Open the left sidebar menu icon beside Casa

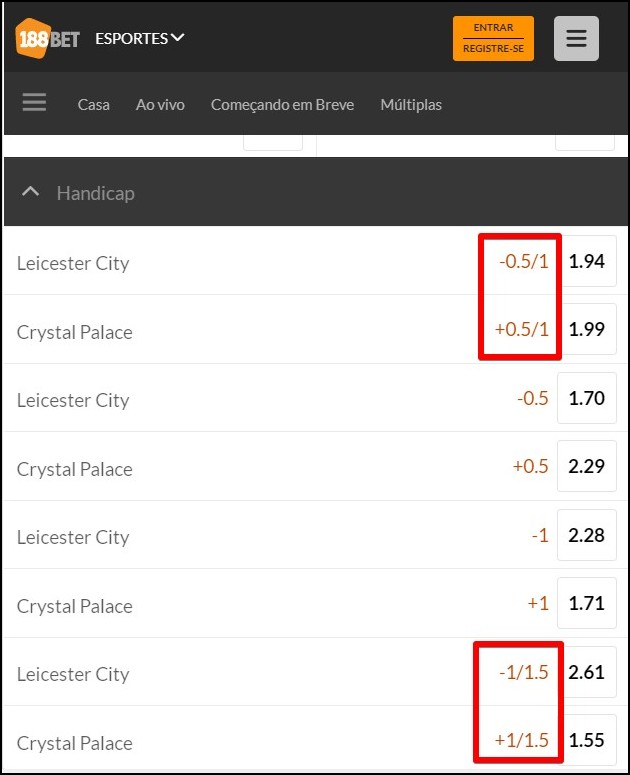(x=34, y=102)
